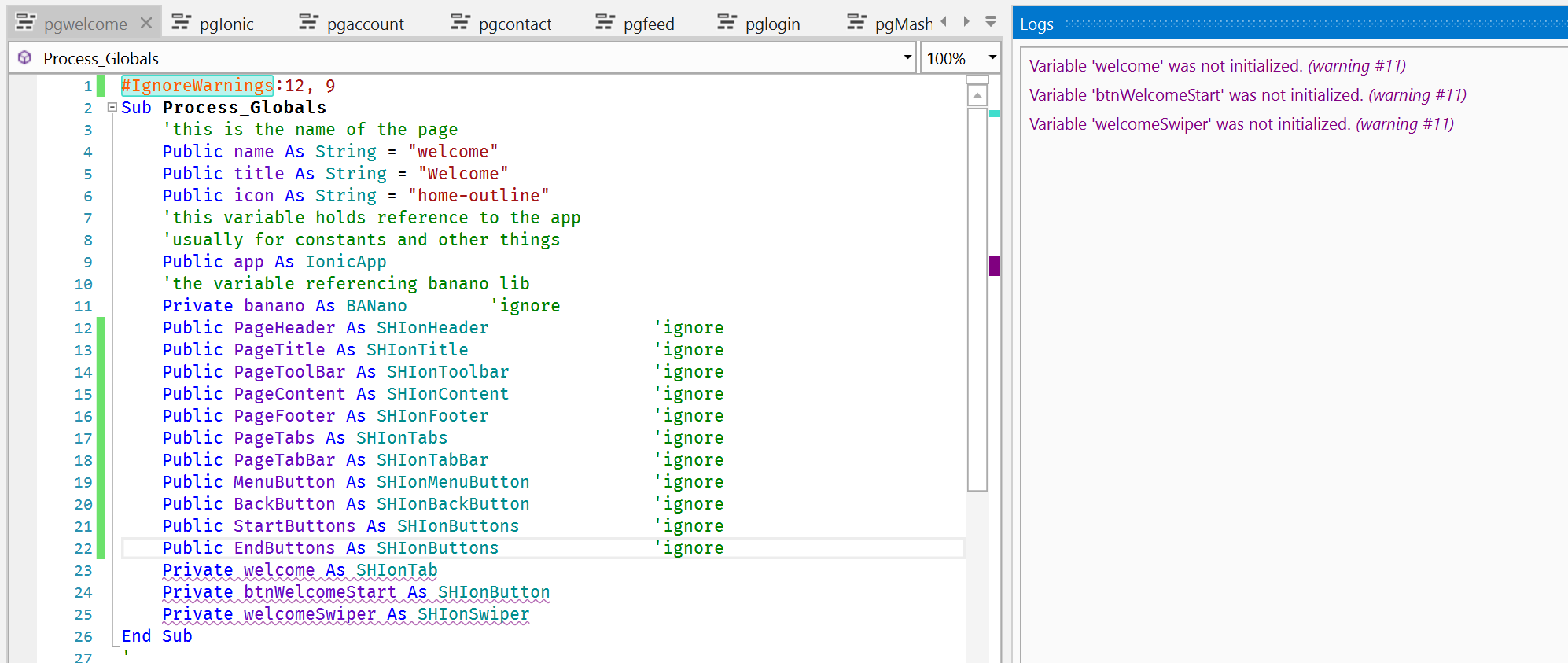Viewport: 1568px width, 663px height.
Task: Click the line 'Public name As String = "welcome"'
Action: pos(330,152)
